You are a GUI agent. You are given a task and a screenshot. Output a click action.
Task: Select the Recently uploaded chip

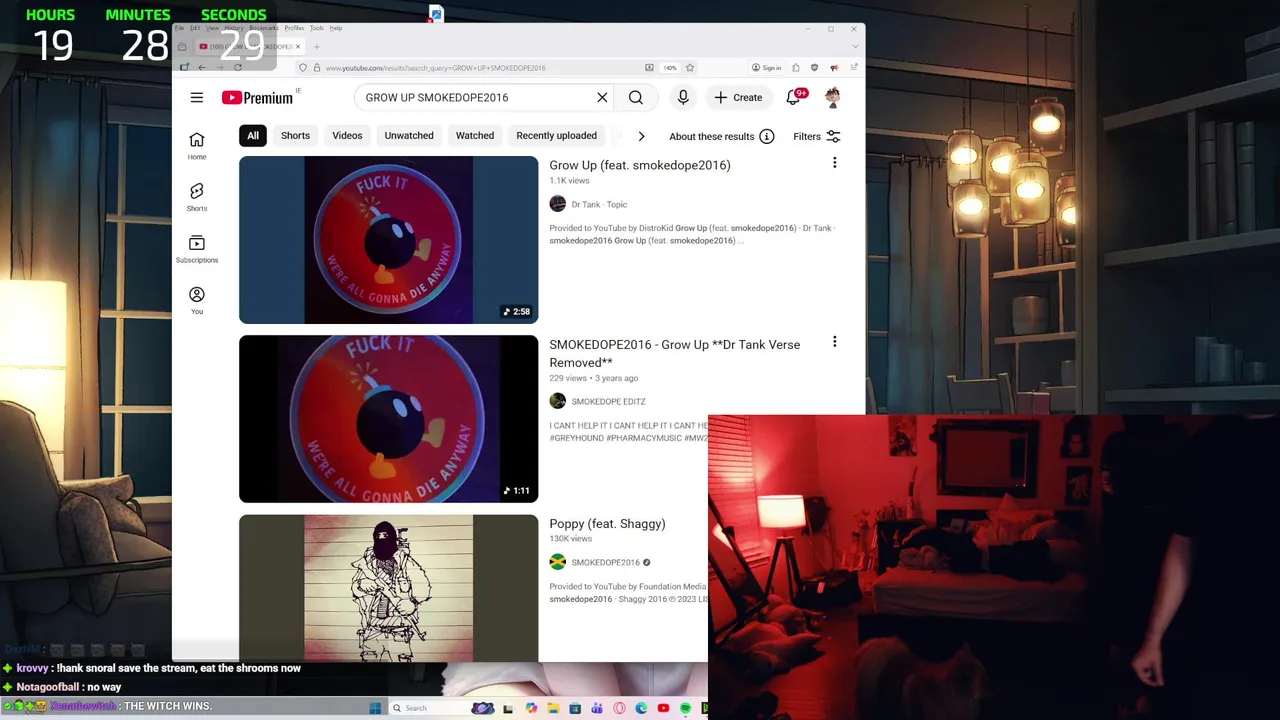click(557, 136)
